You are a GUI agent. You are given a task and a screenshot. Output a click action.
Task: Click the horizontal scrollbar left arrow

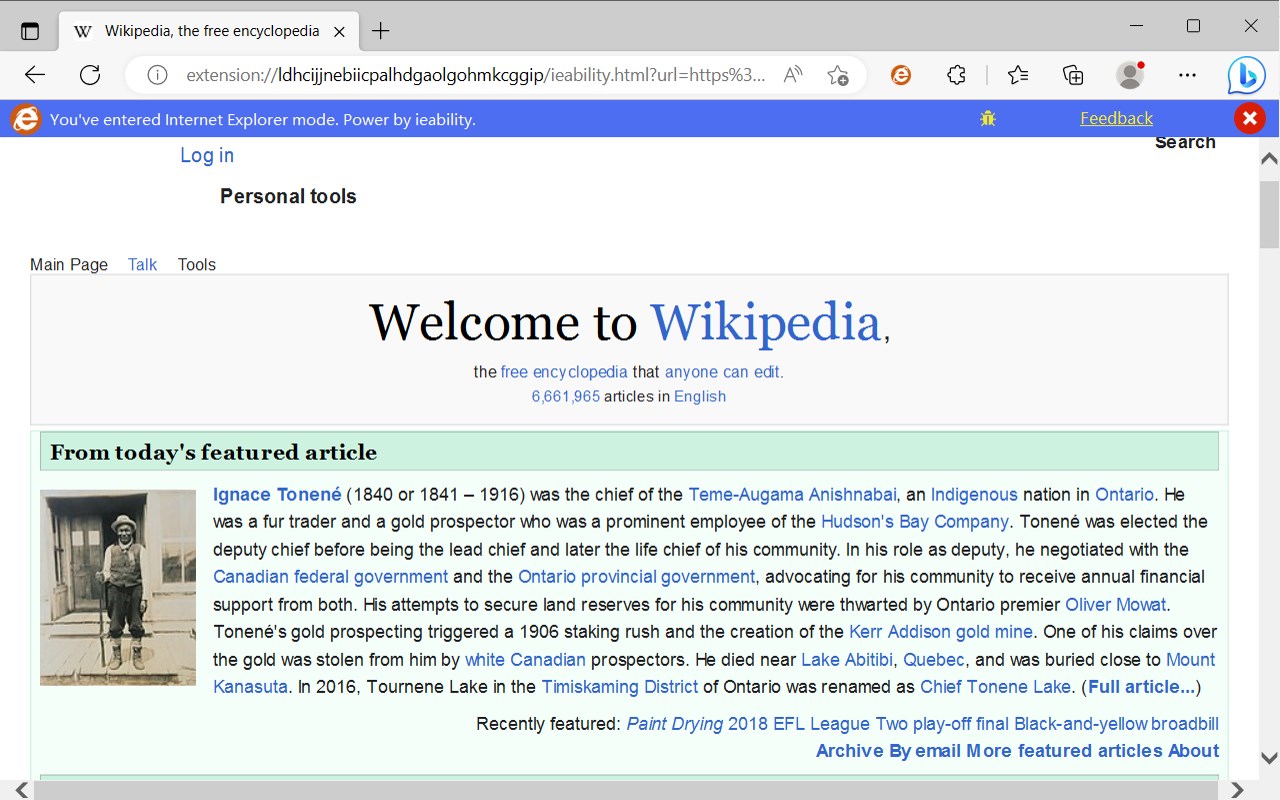[21, 790]
